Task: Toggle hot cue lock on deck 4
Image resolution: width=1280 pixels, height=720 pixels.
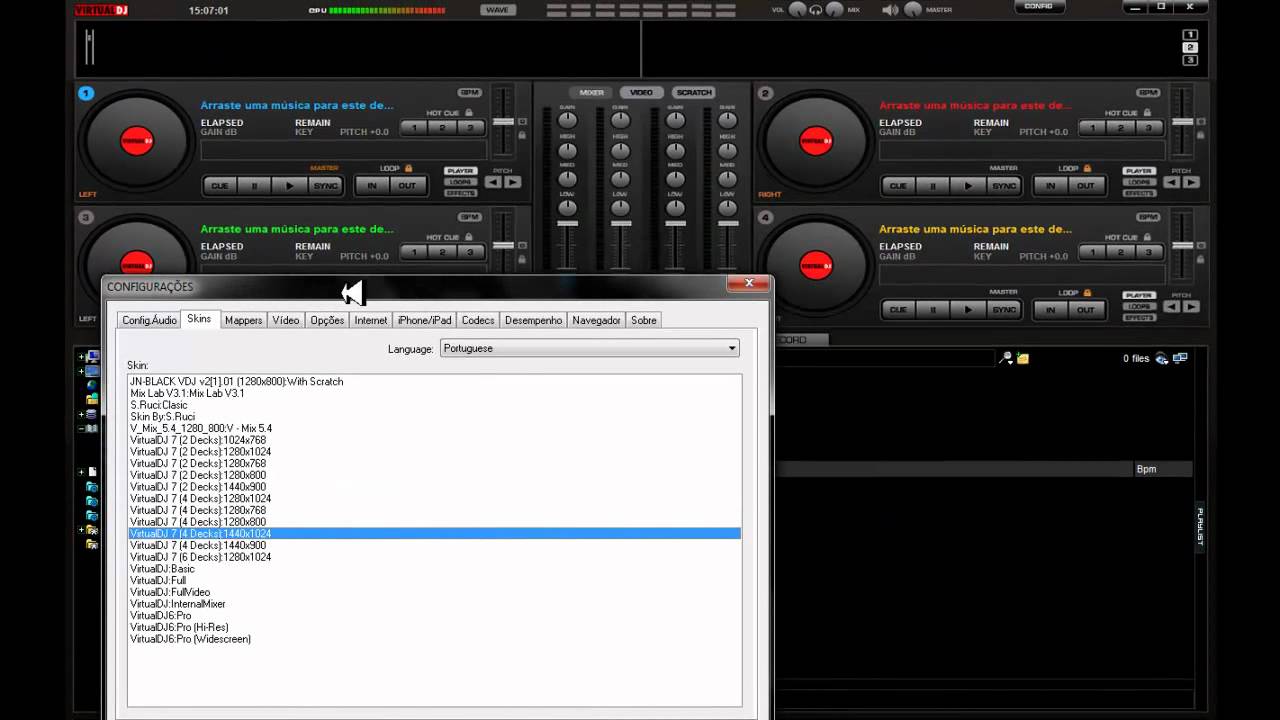Action: point(1147,237)
